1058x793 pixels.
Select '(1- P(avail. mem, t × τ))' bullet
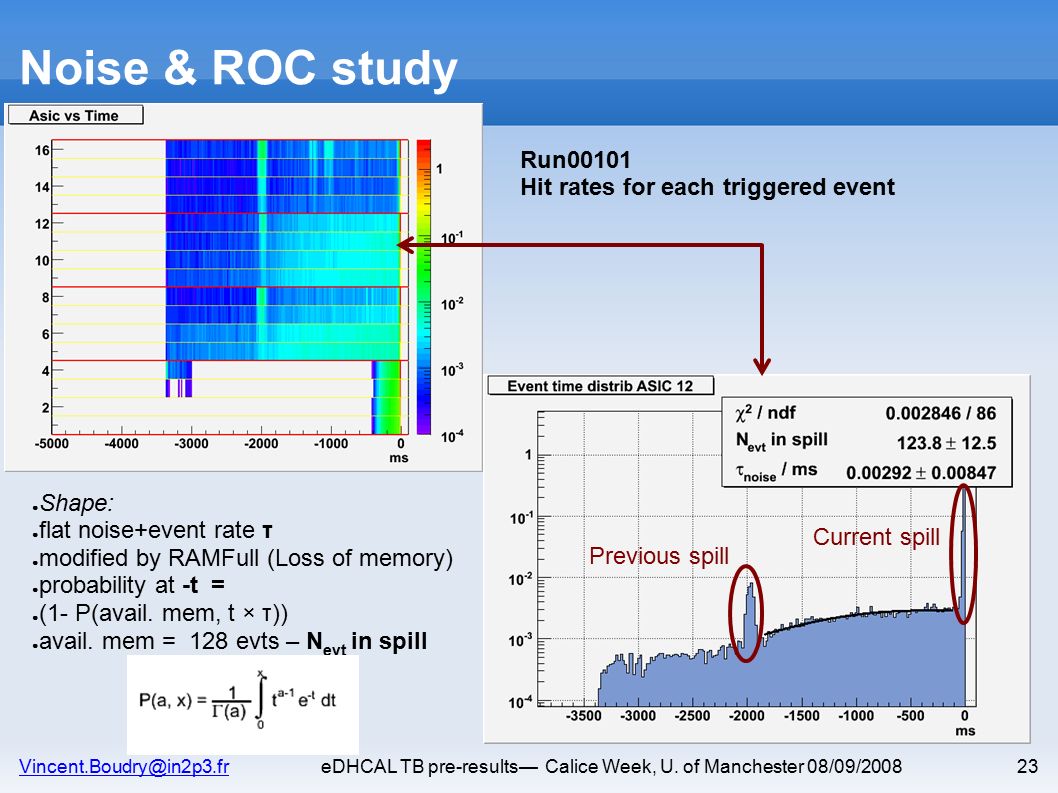tap(161, 613)
